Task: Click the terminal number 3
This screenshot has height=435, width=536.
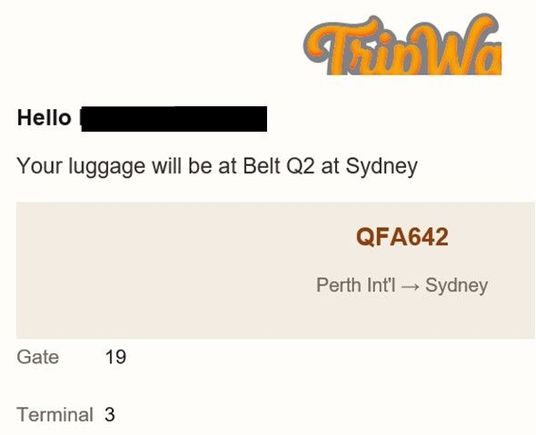Action: [109, 414]
